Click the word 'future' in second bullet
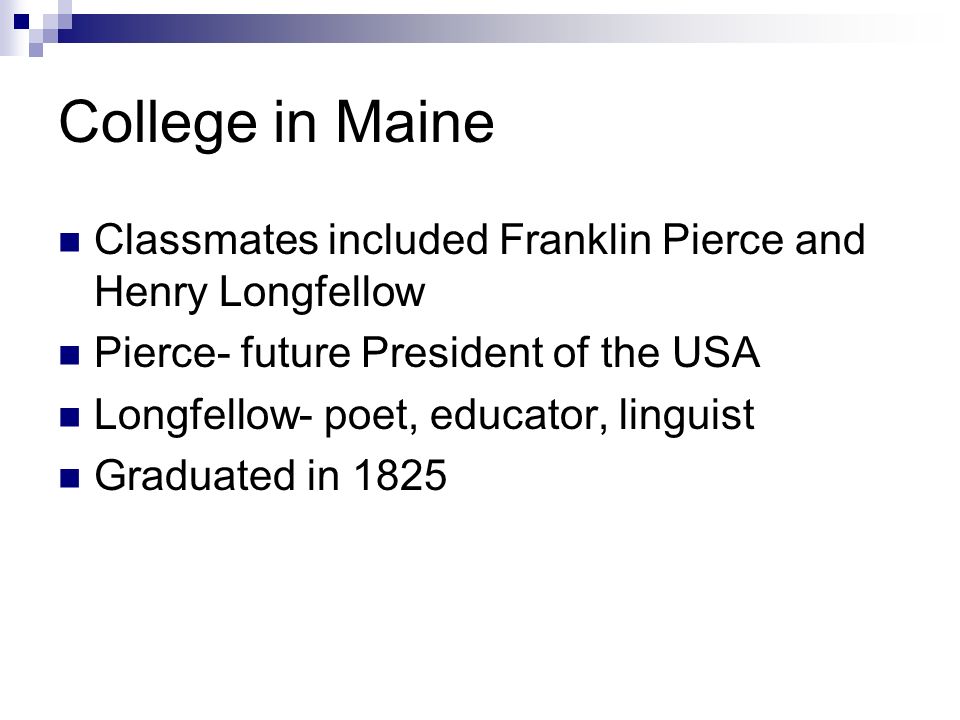 click(295, 353)
